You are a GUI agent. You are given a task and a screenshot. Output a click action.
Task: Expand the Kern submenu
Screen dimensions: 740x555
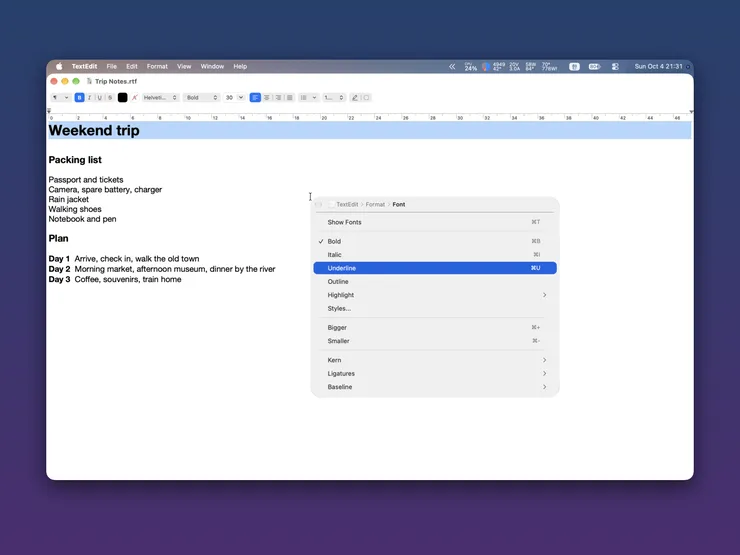[x=435, y=360]
